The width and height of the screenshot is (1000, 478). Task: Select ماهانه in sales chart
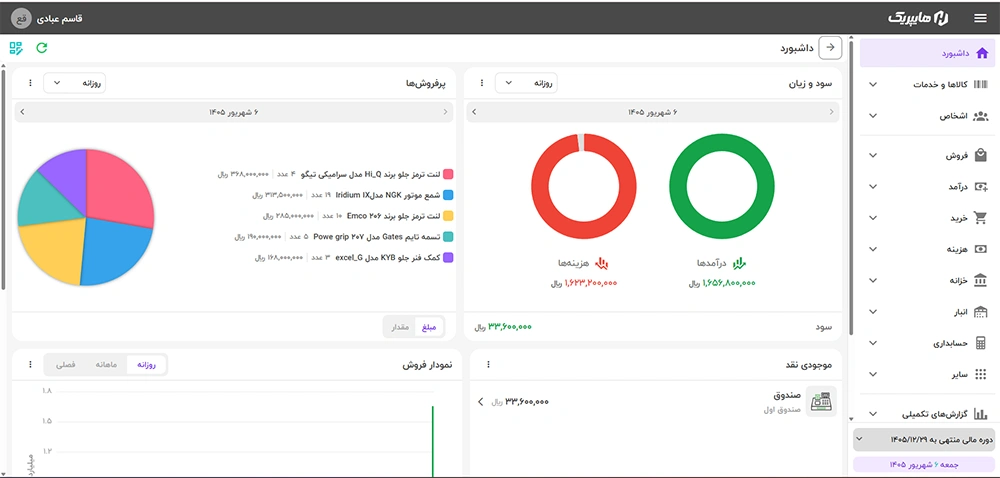[x=106, y=365]
